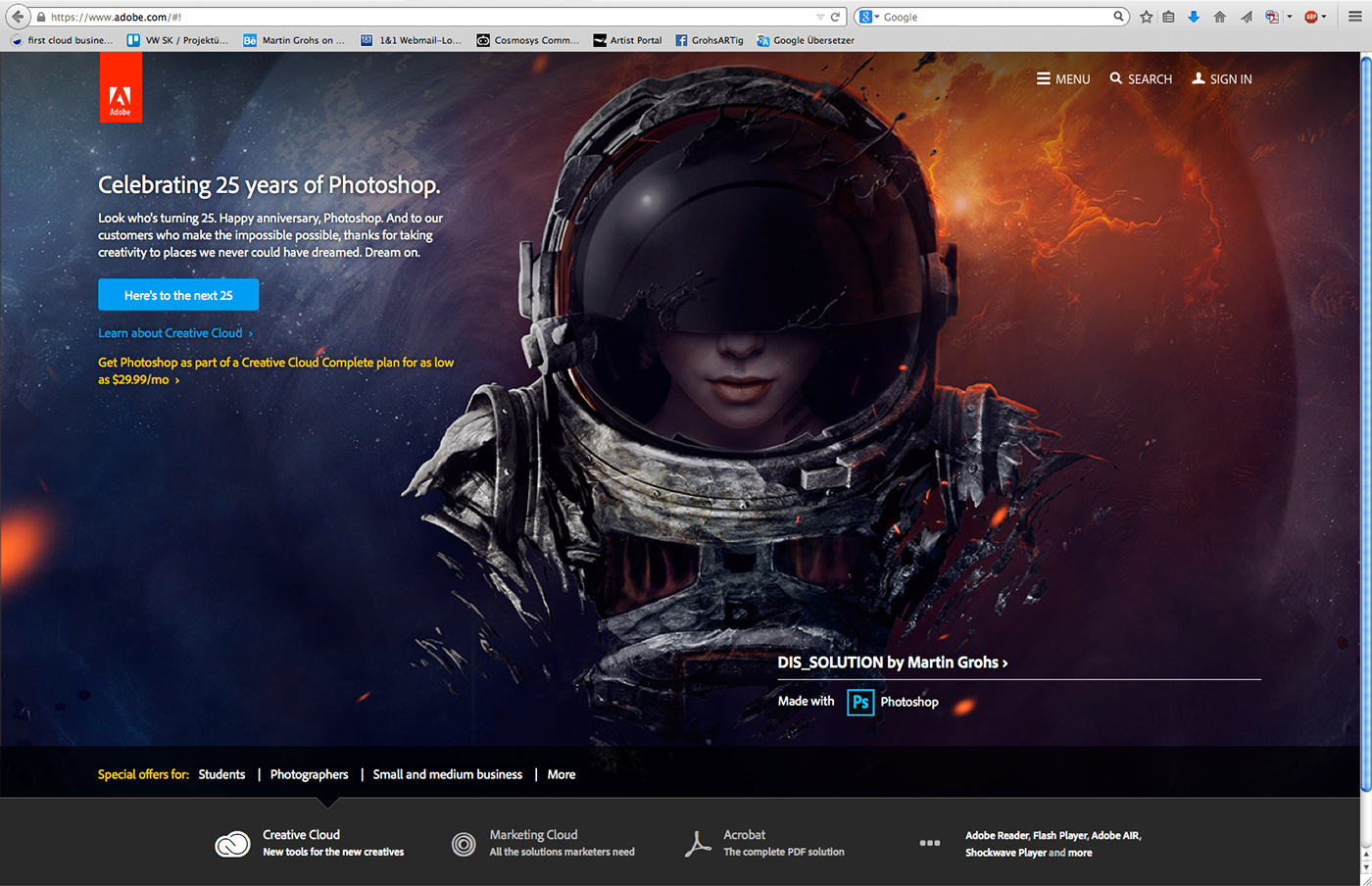Screen dimensions: 1372x886
Task: Click the Acrobat icon in footer
Action: [x=698, y=844]
